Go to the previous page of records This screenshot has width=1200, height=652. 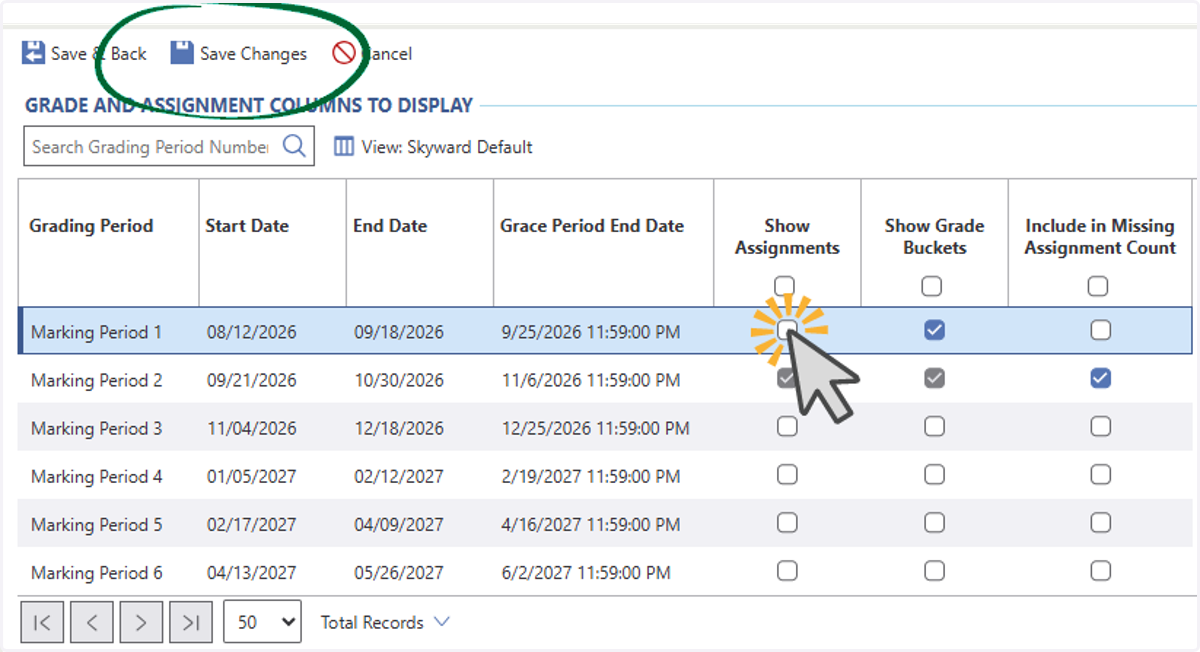pos(92,622)
